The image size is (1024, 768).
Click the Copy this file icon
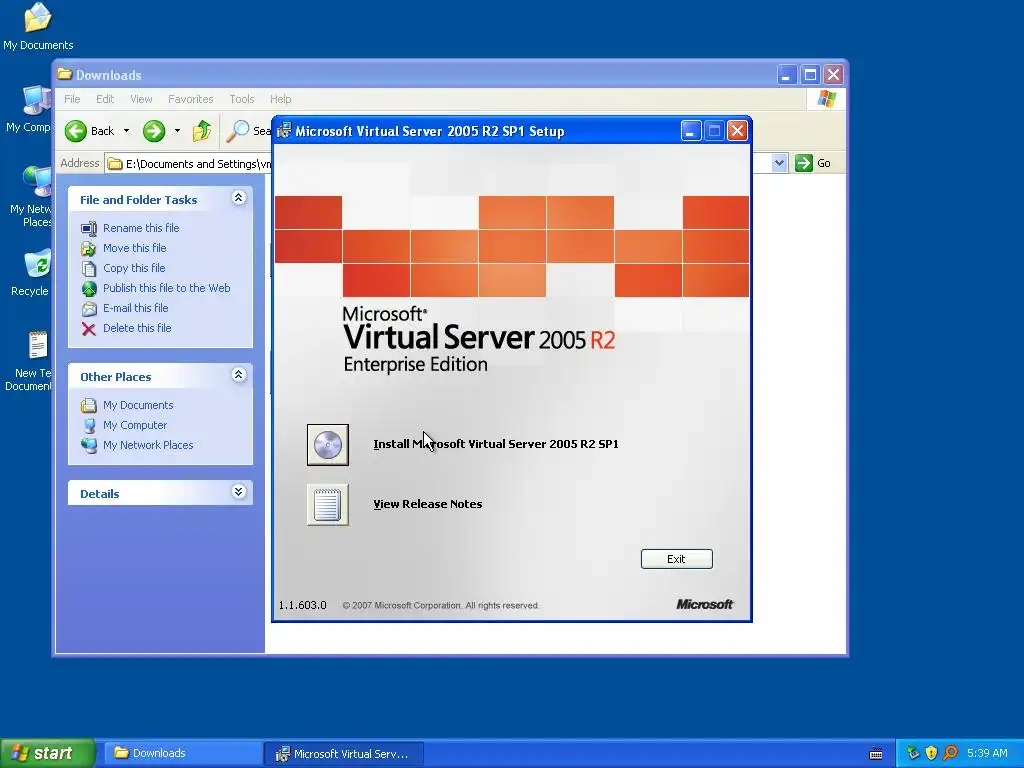(x=89, y=268)
